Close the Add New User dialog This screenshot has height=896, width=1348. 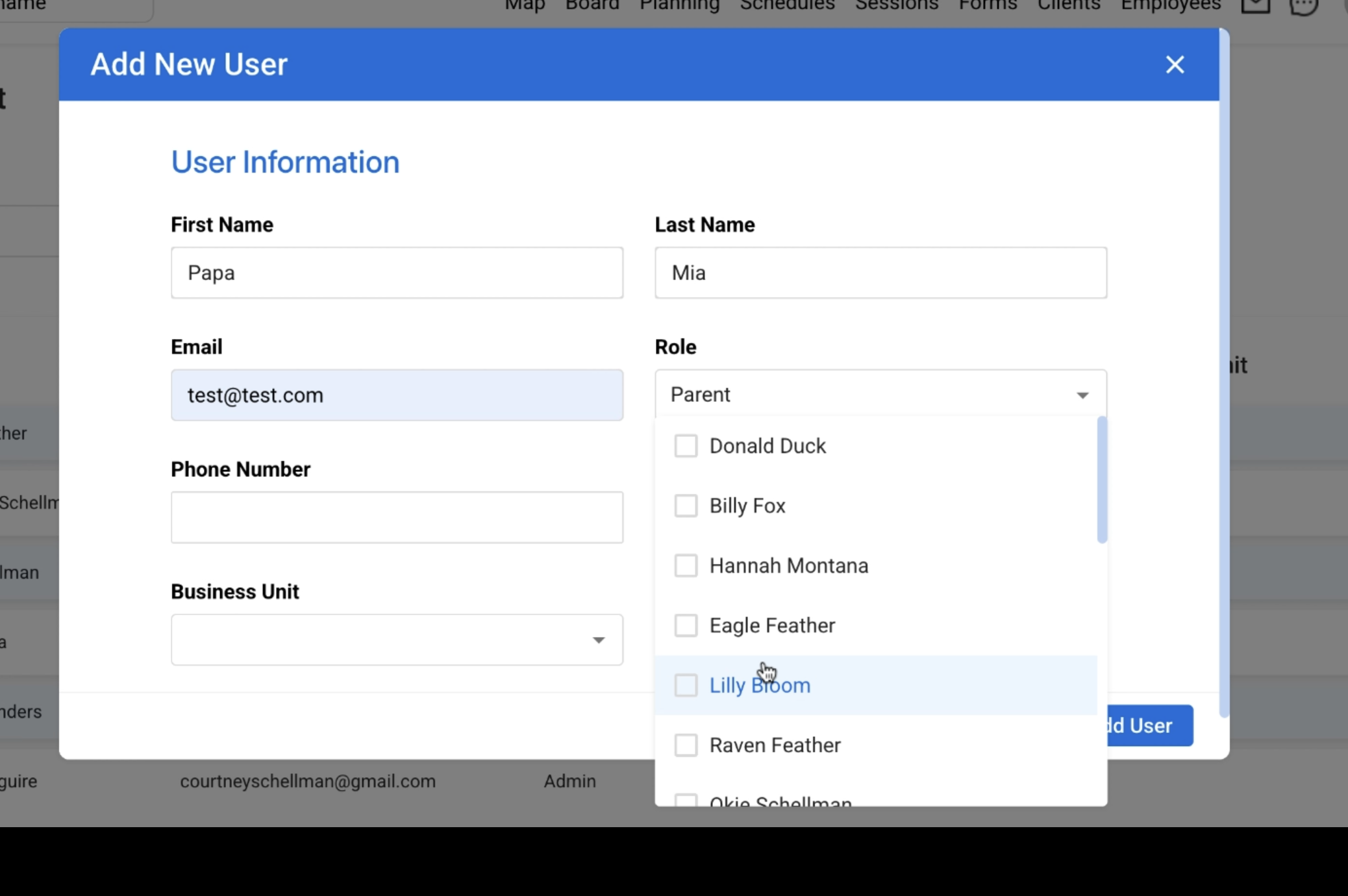pyautogui.click(x=1175, y=64)
